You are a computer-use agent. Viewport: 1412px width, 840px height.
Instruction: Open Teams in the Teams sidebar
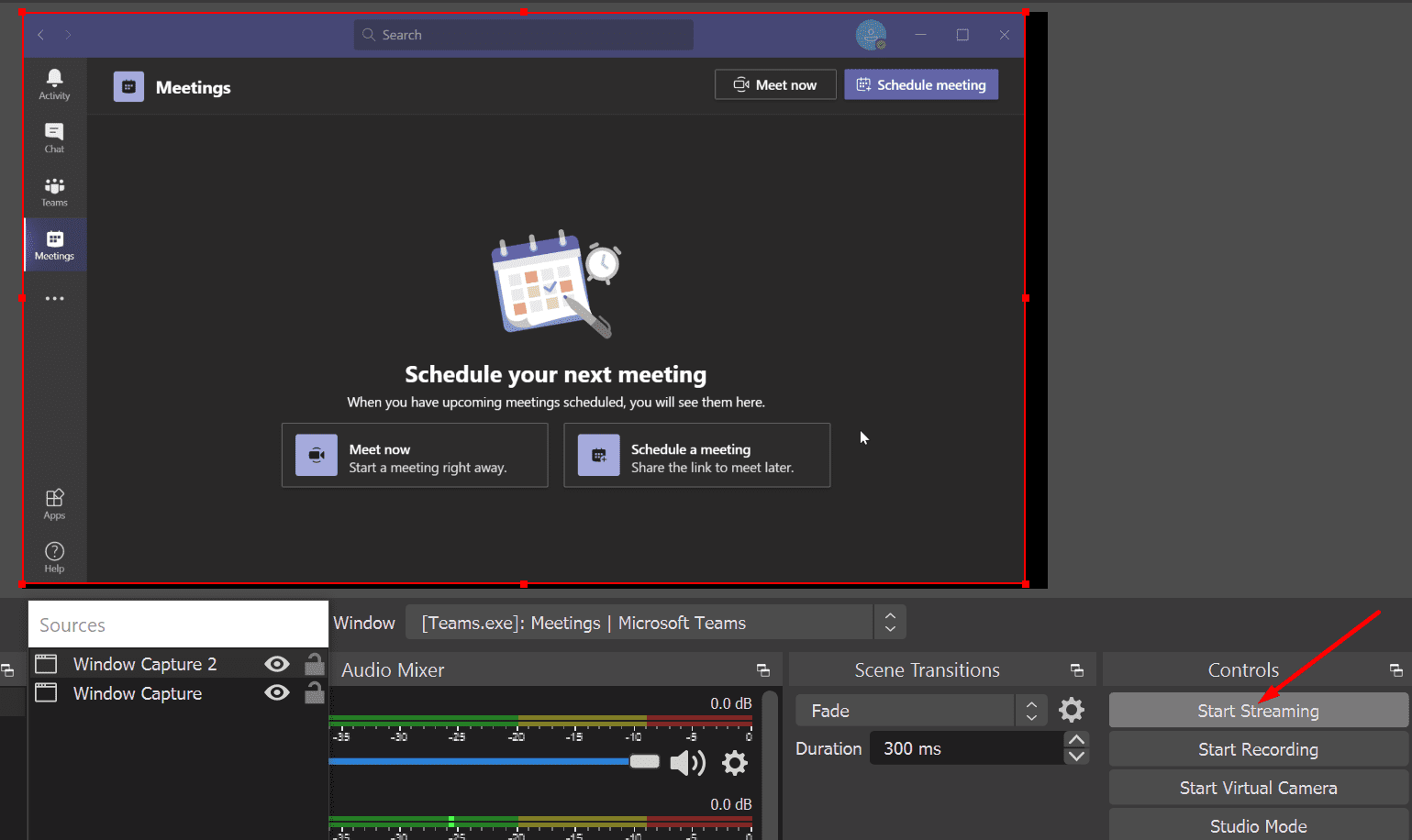[x=54, y=192]
